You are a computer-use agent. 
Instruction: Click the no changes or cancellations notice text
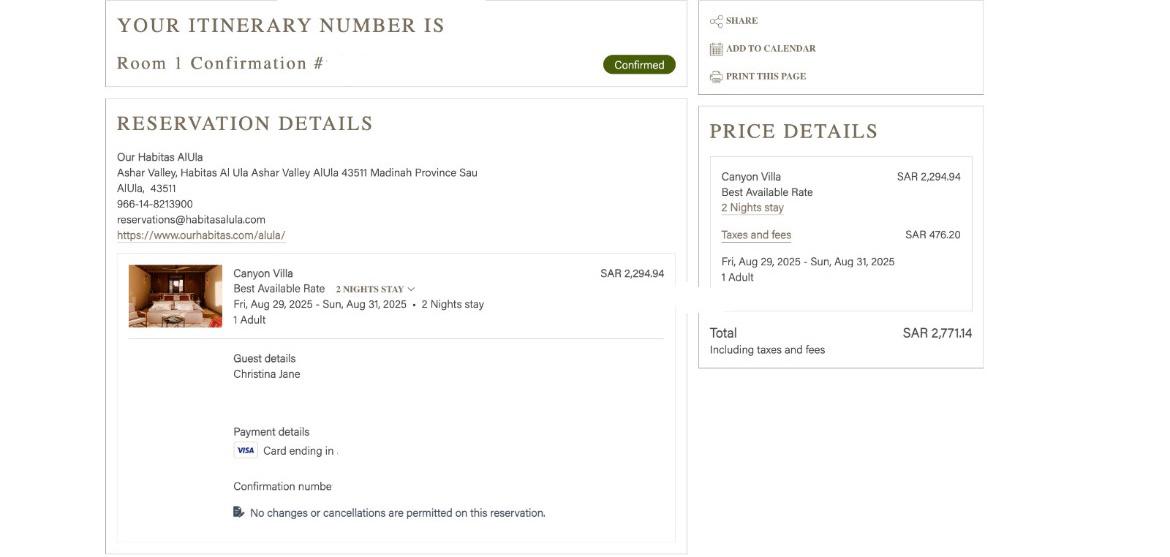coord(398,513)
